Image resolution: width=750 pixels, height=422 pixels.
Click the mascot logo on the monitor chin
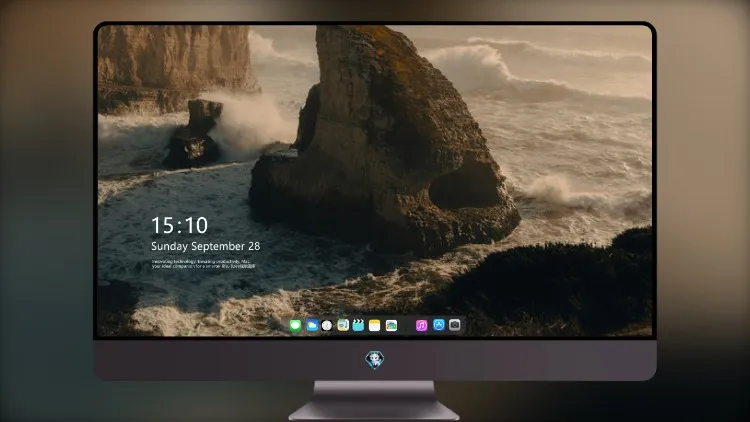375,360
